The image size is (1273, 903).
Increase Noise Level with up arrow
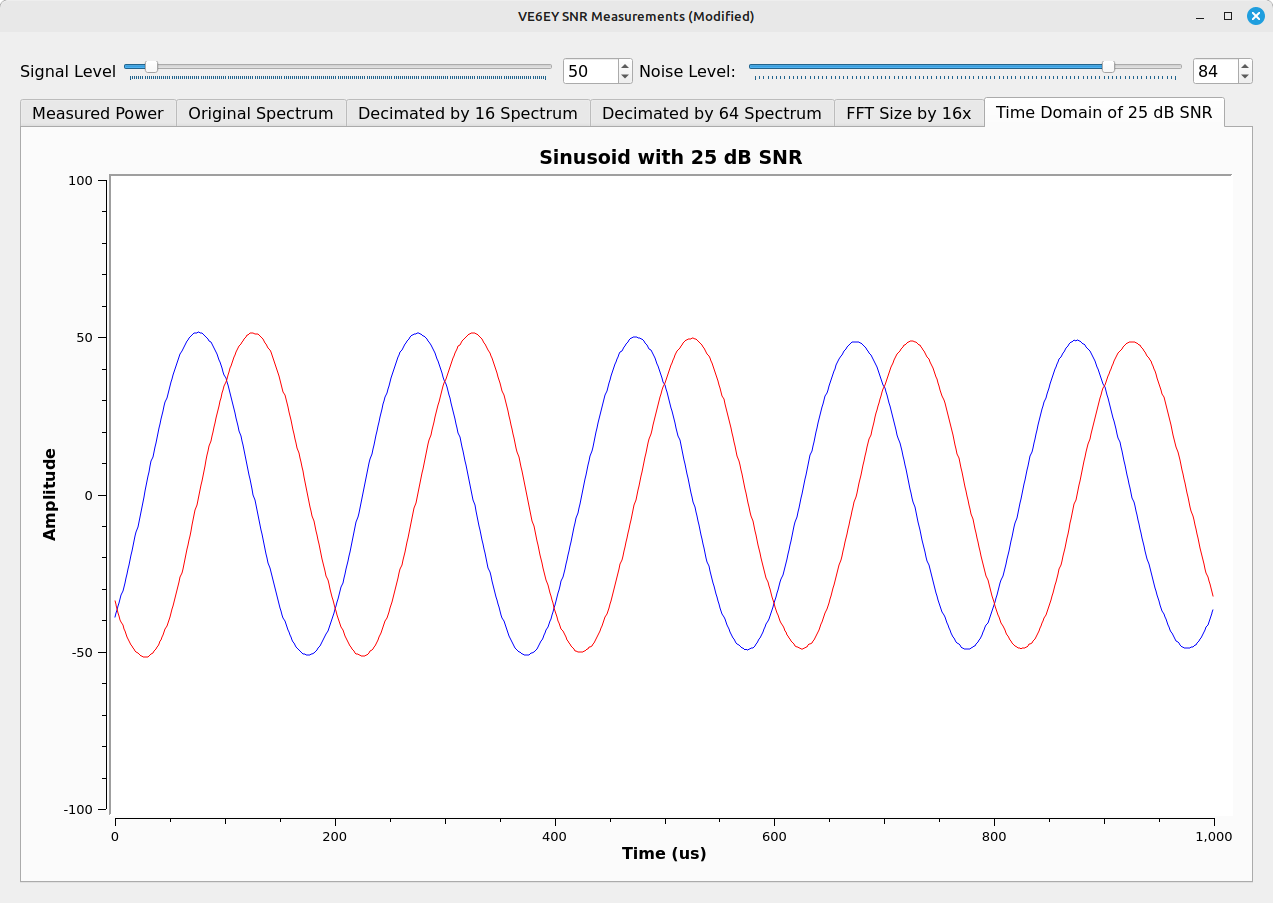point(1244,66)
